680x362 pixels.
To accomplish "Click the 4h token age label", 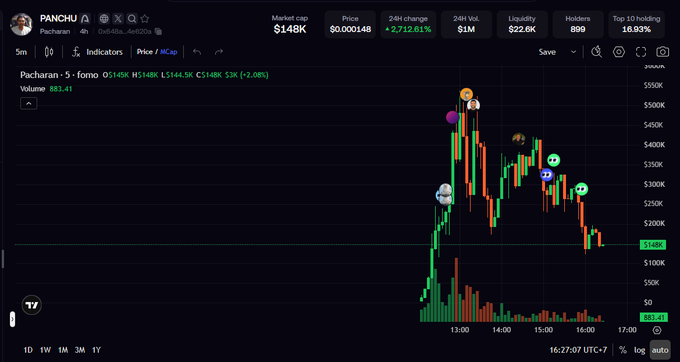I will [84, 31].
